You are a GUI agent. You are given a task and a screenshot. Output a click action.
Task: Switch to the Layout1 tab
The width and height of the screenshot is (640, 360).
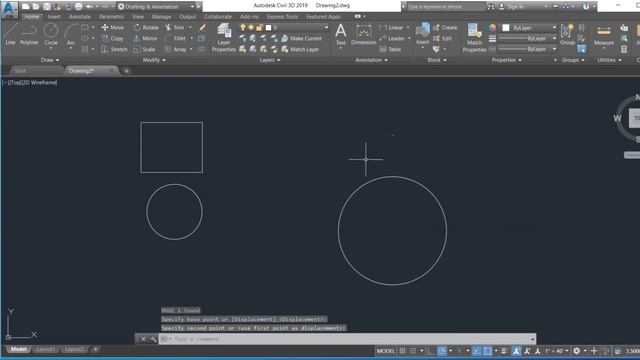coord(45,349)
